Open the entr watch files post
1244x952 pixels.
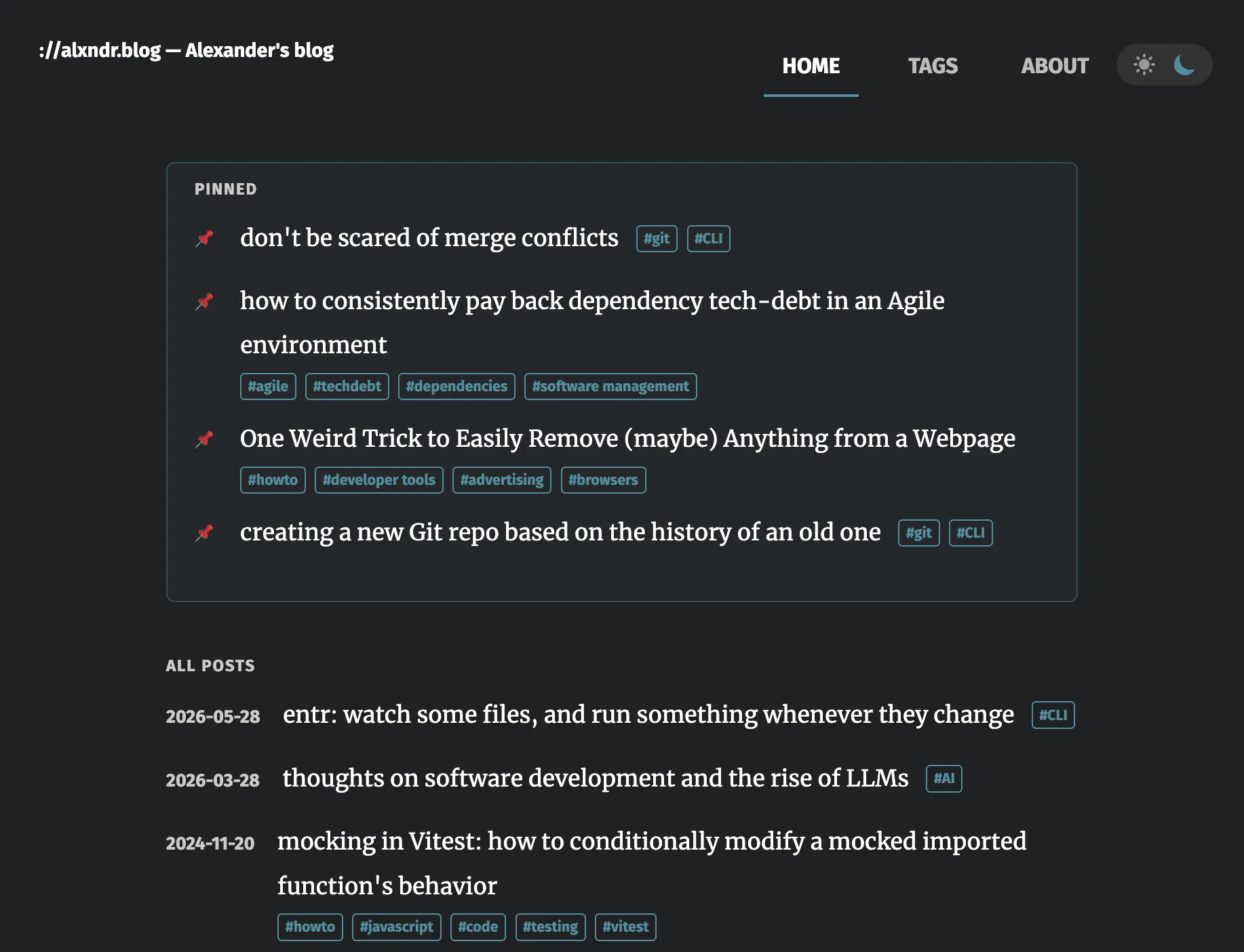pyautogui.click(x=648, y=715)
